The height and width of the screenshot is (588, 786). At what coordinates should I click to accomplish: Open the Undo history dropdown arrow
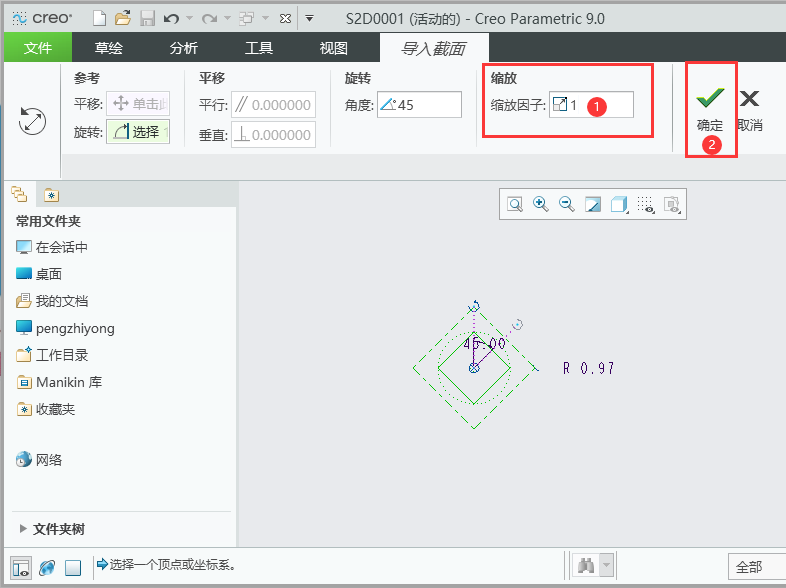click(x=189, y=19)
